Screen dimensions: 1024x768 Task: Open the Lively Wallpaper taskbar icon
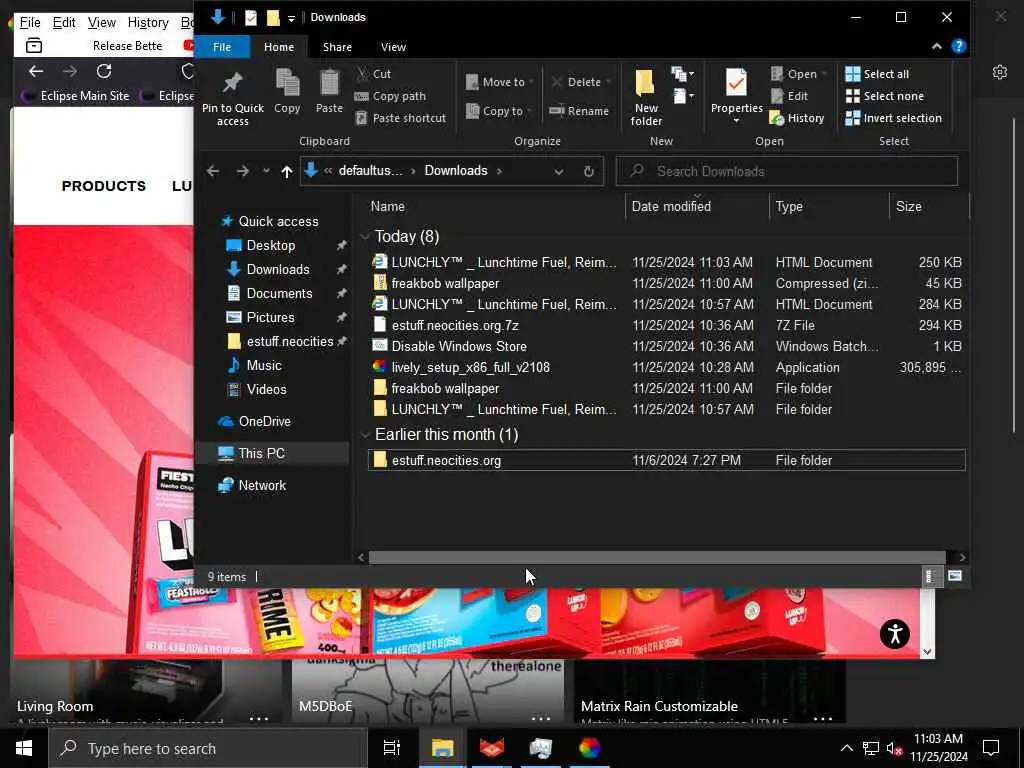click(589, 748)
